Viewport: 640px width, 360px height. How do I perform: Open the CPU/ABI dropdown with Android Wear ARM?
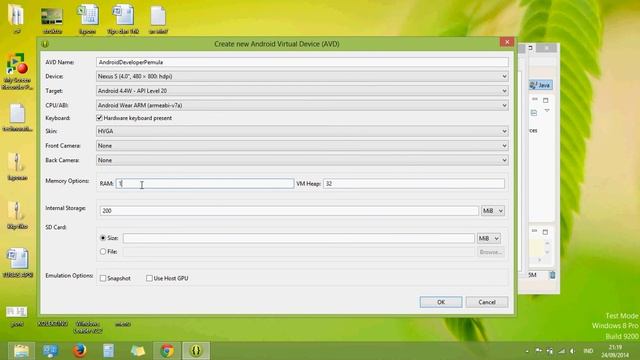(x=302, y=105)
